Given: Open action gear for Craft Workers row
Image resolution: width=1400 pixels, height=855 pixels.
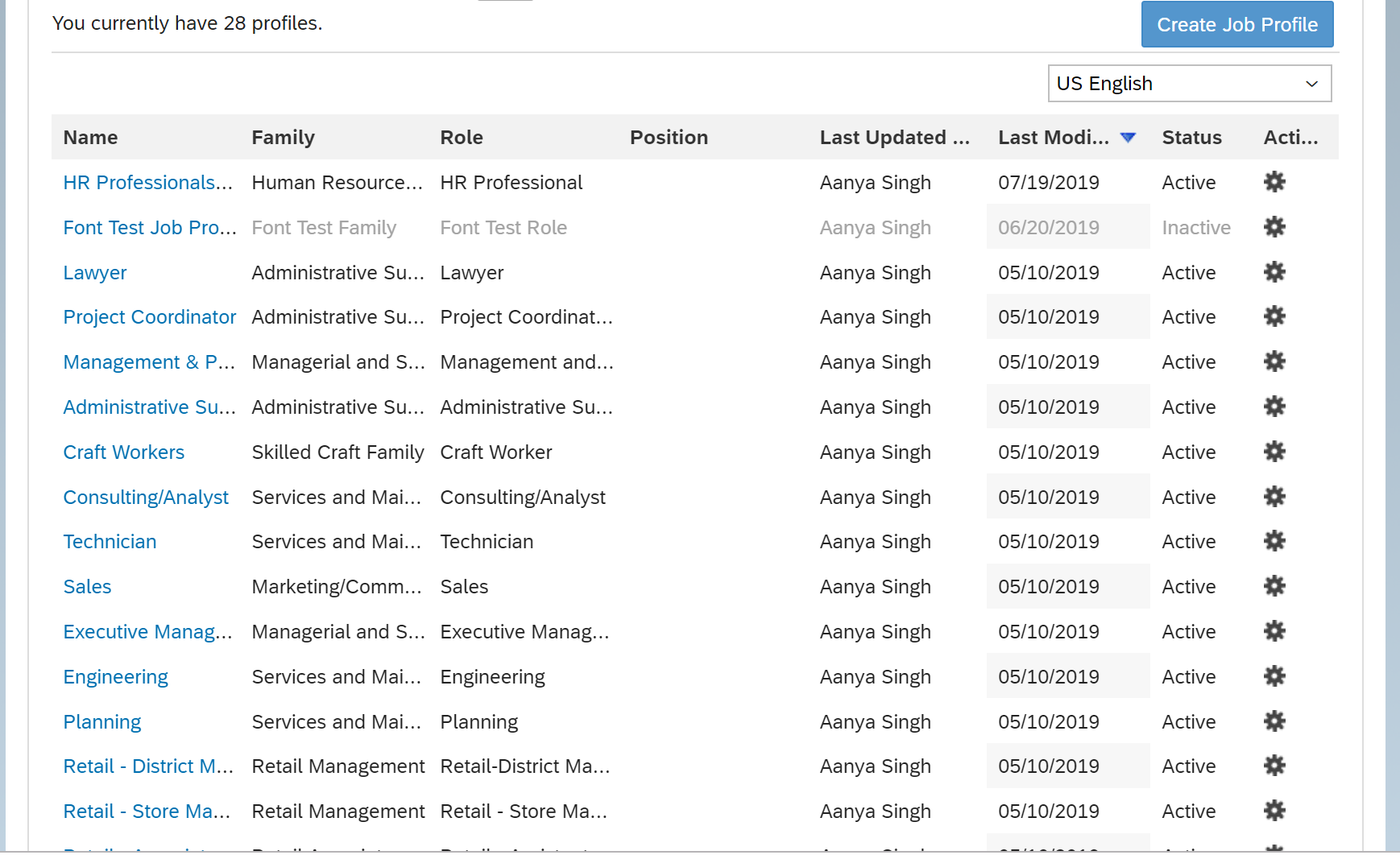Looking at the screenshot, I should click(1274, 452).
